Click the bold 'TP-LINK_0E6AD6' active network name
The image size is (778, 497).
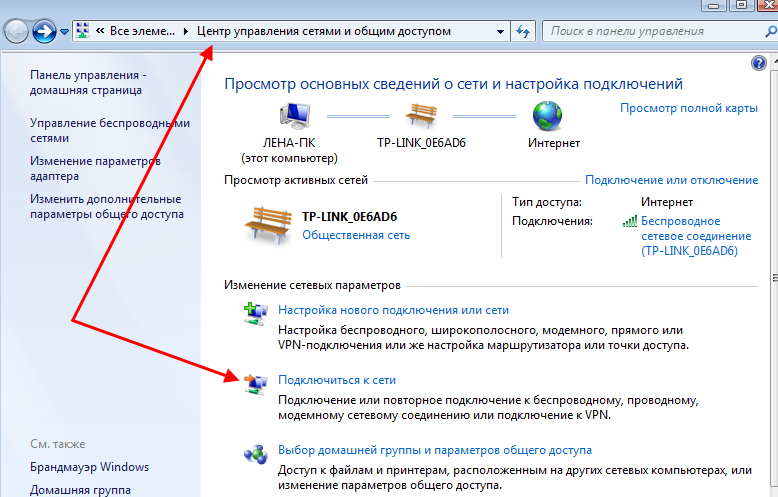[350, 217]
